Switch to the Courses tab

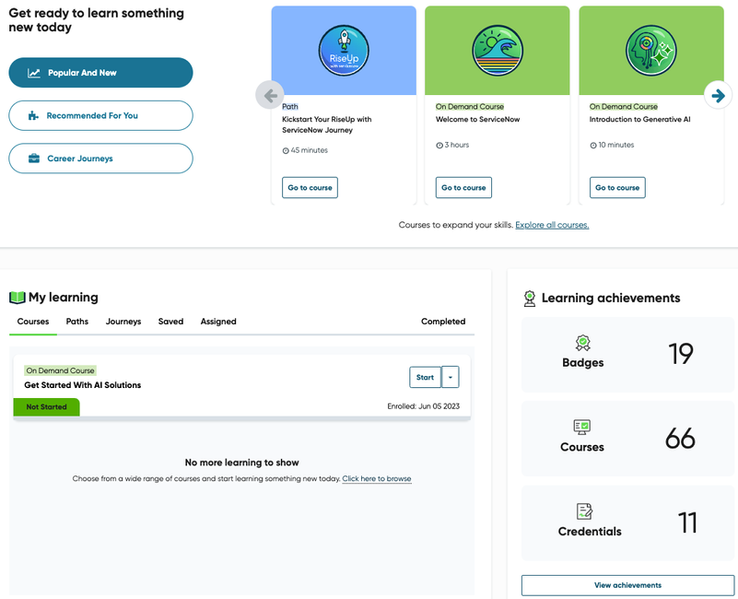point(33,321)
